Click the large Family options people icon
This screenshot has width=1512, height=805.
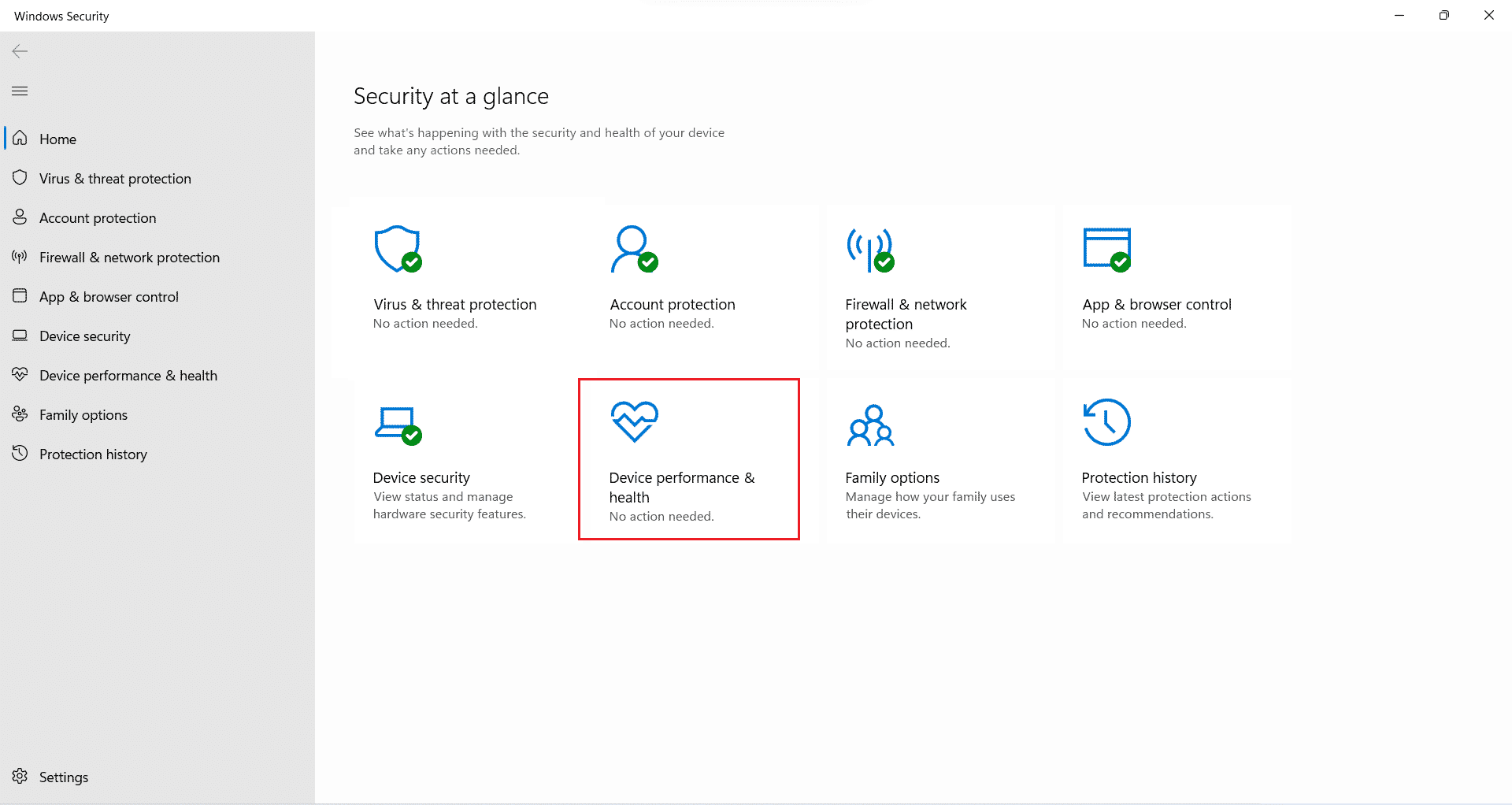pyautogui.click(x=870, y=425)
